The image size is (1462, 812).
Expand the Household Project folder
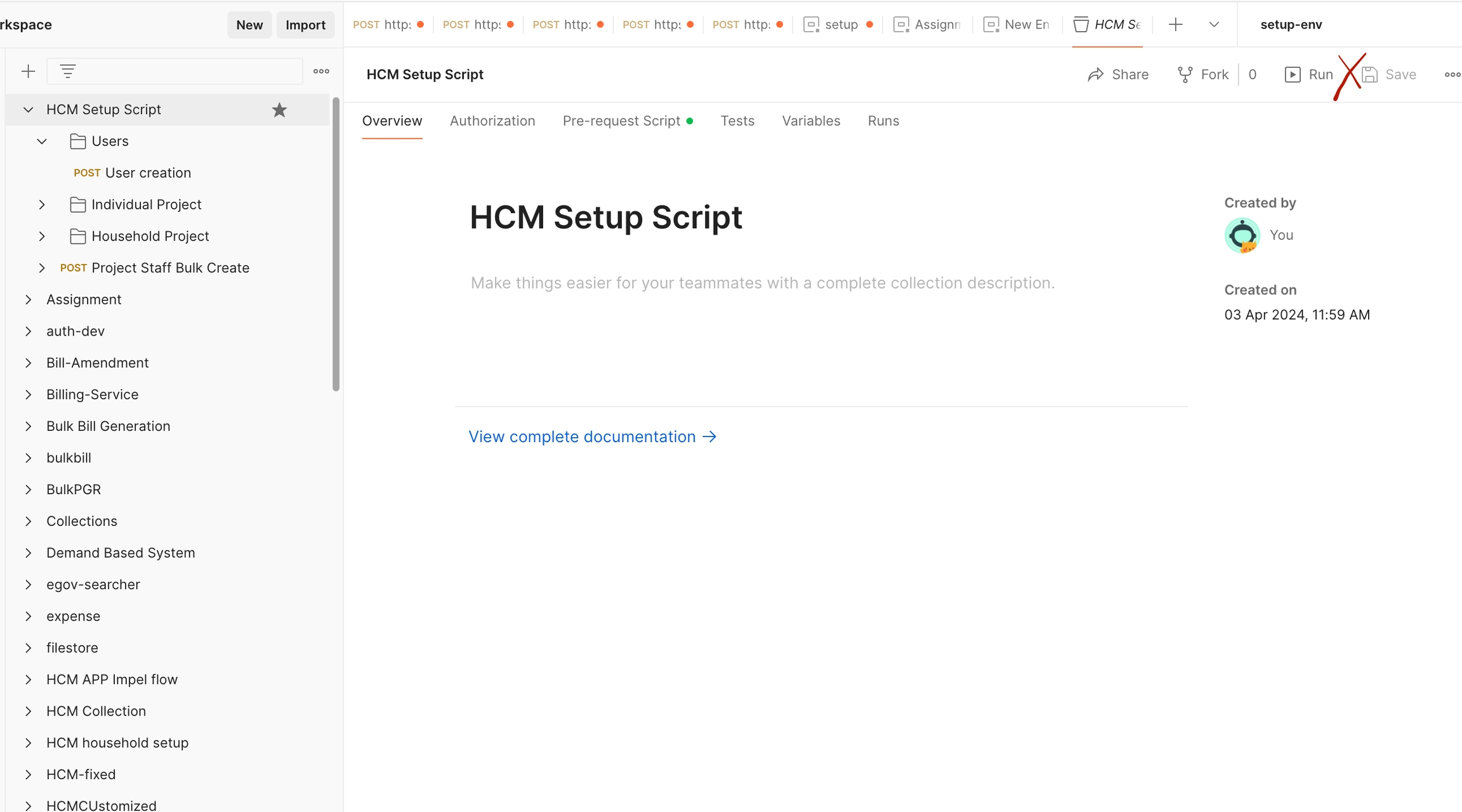[x=42, y=237]
